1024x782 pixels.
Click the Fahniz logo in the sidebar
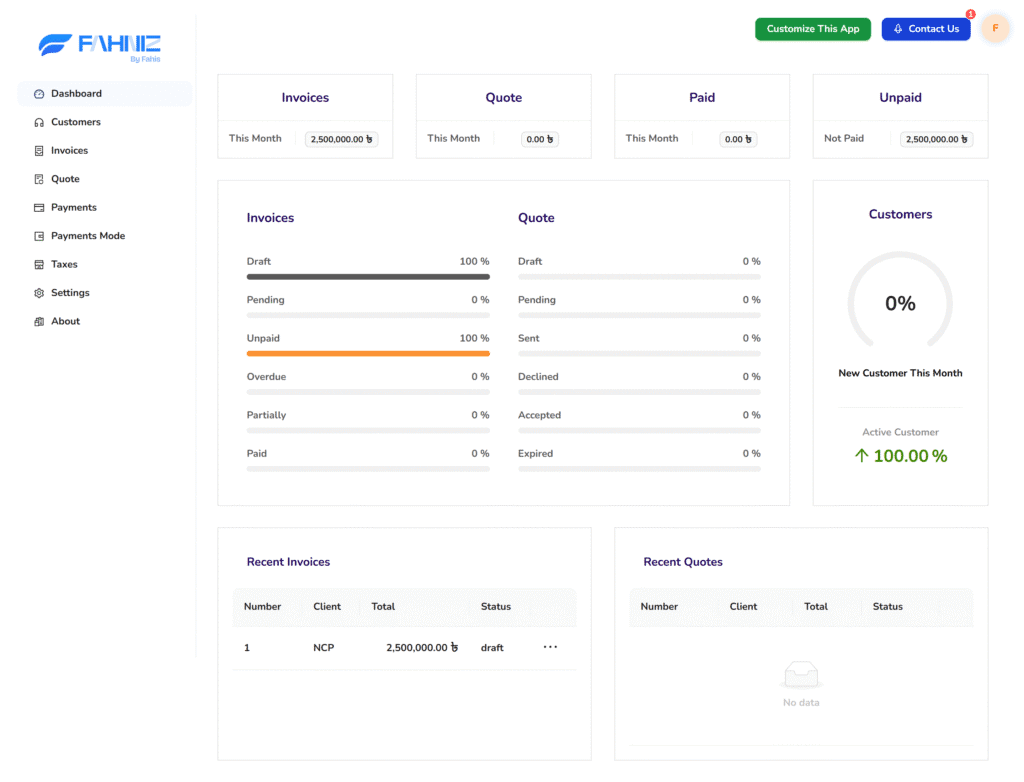click(100, 45)
